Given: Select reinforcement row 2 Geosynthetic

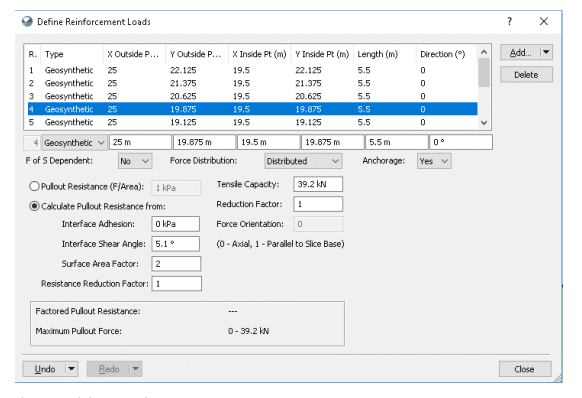Looking at the screenshot, I should [x=252, y=83].
